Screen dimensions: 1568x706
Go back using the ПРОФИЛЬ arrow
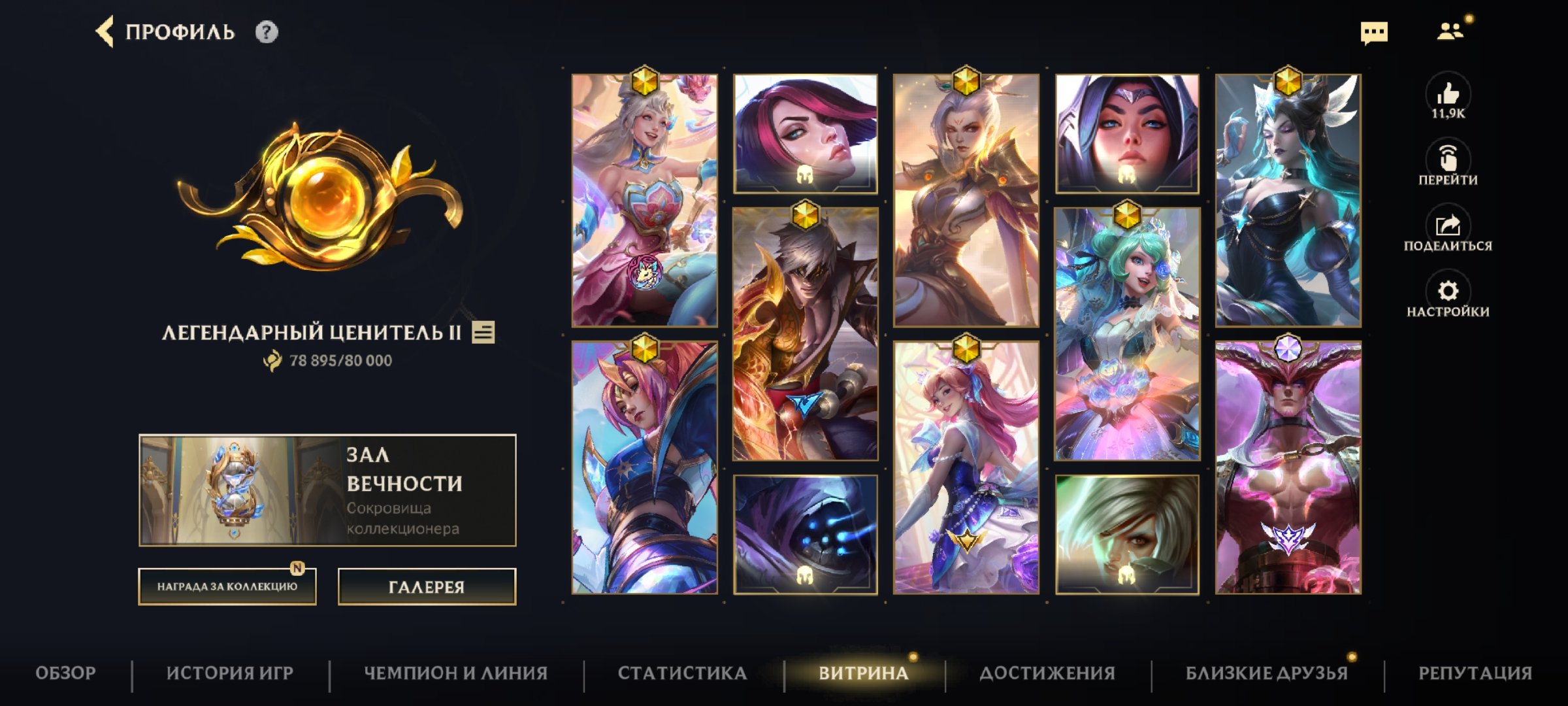[x=105, y=31]
